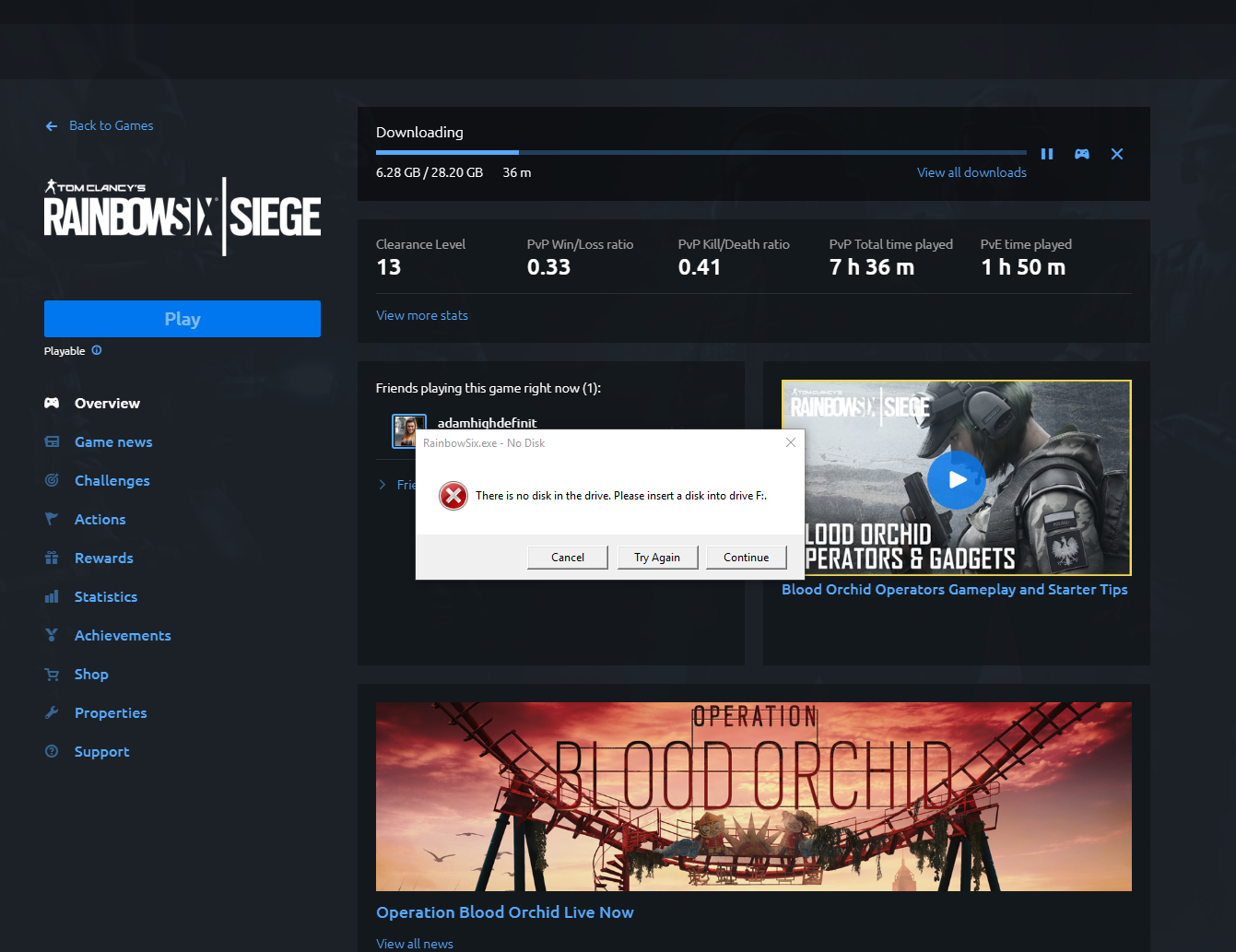Open the Game news section

113,441
